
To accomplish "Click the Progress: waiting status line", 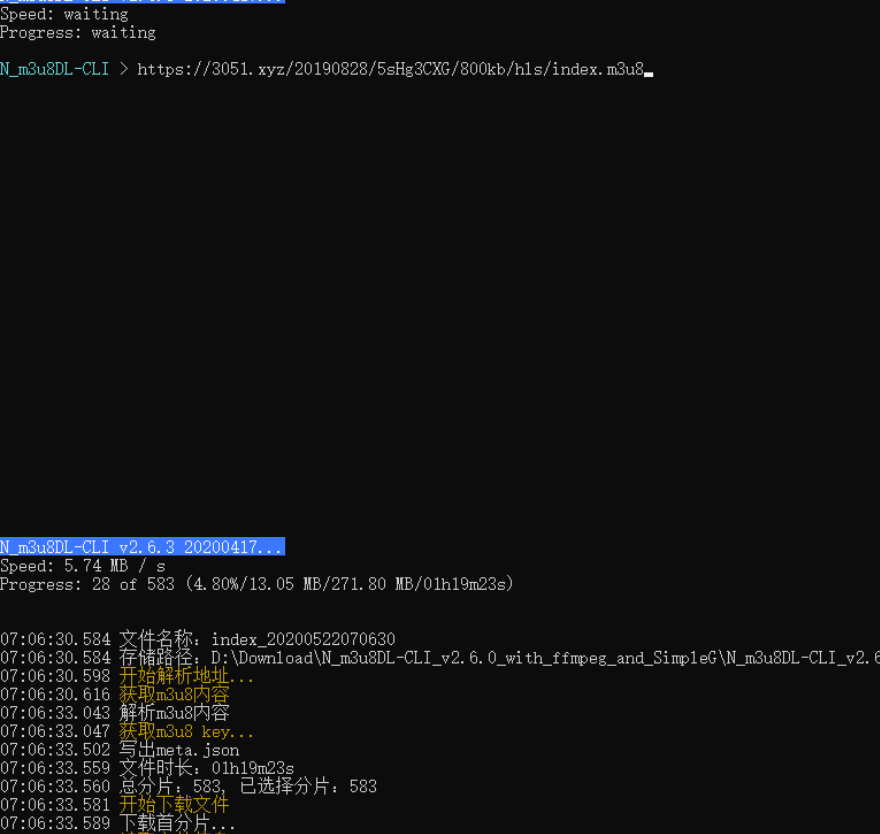I will [x=77, y=32].
